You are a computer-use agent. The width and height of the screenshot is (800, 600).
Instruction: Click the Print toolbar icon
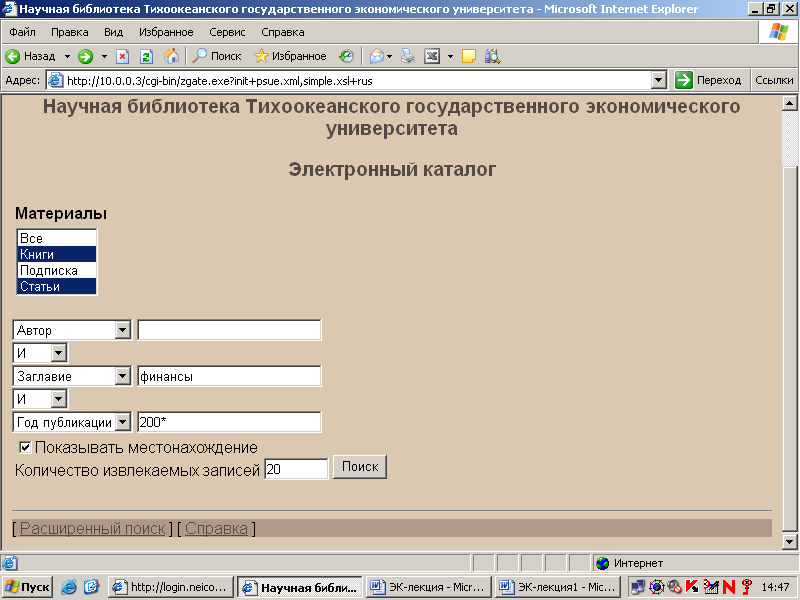(x=408, y=56)
